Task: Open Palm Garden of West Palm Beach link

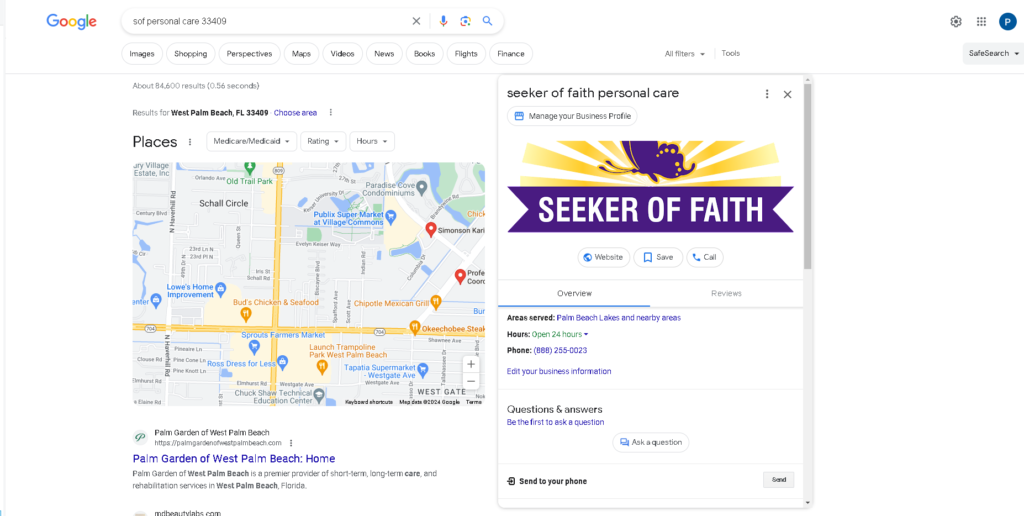Action: tap(234, 458)
